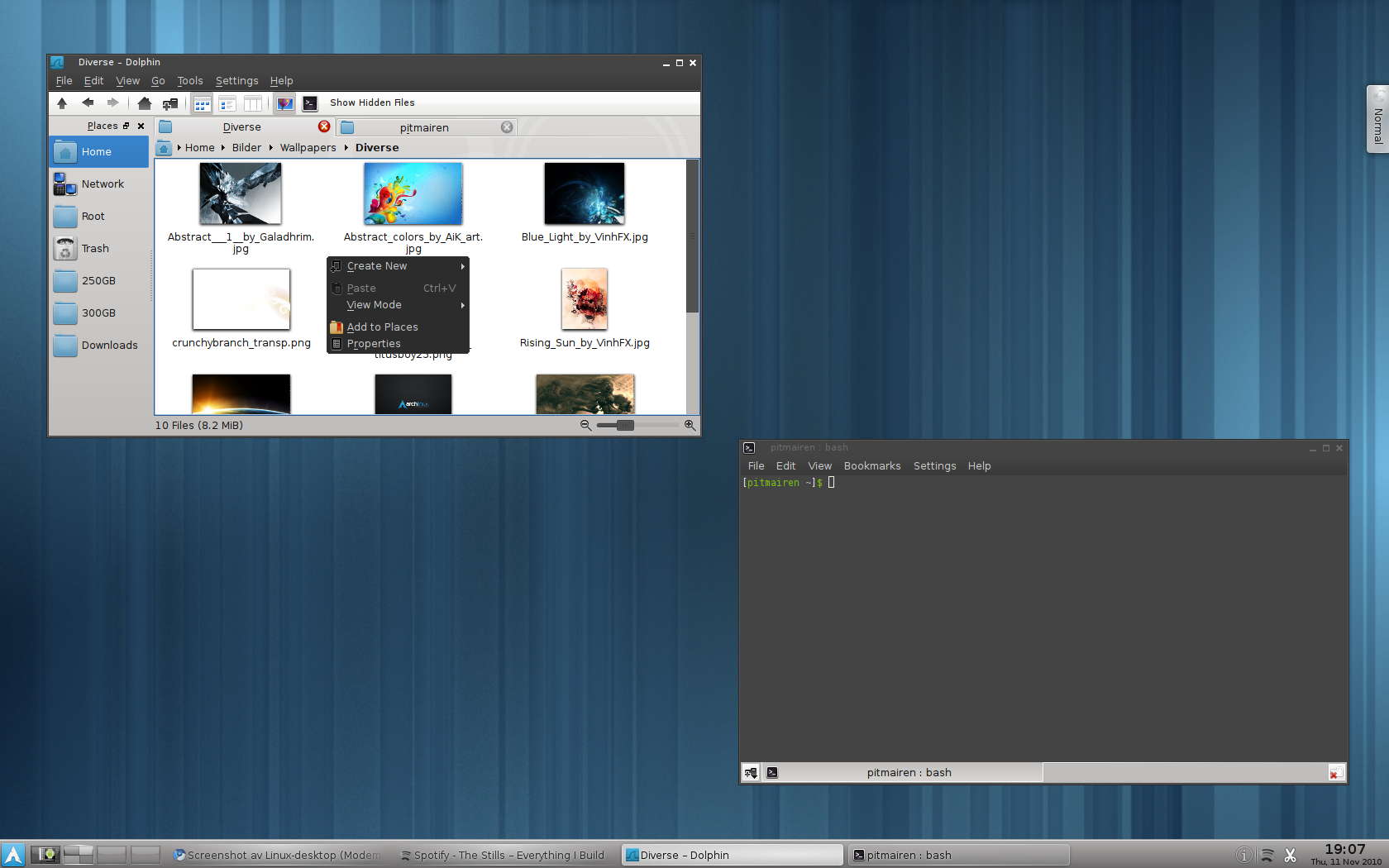Open the 250GB drive in Places
Image resolution: width=1389 pixels, height=868 pixels.
click(98, 281)
